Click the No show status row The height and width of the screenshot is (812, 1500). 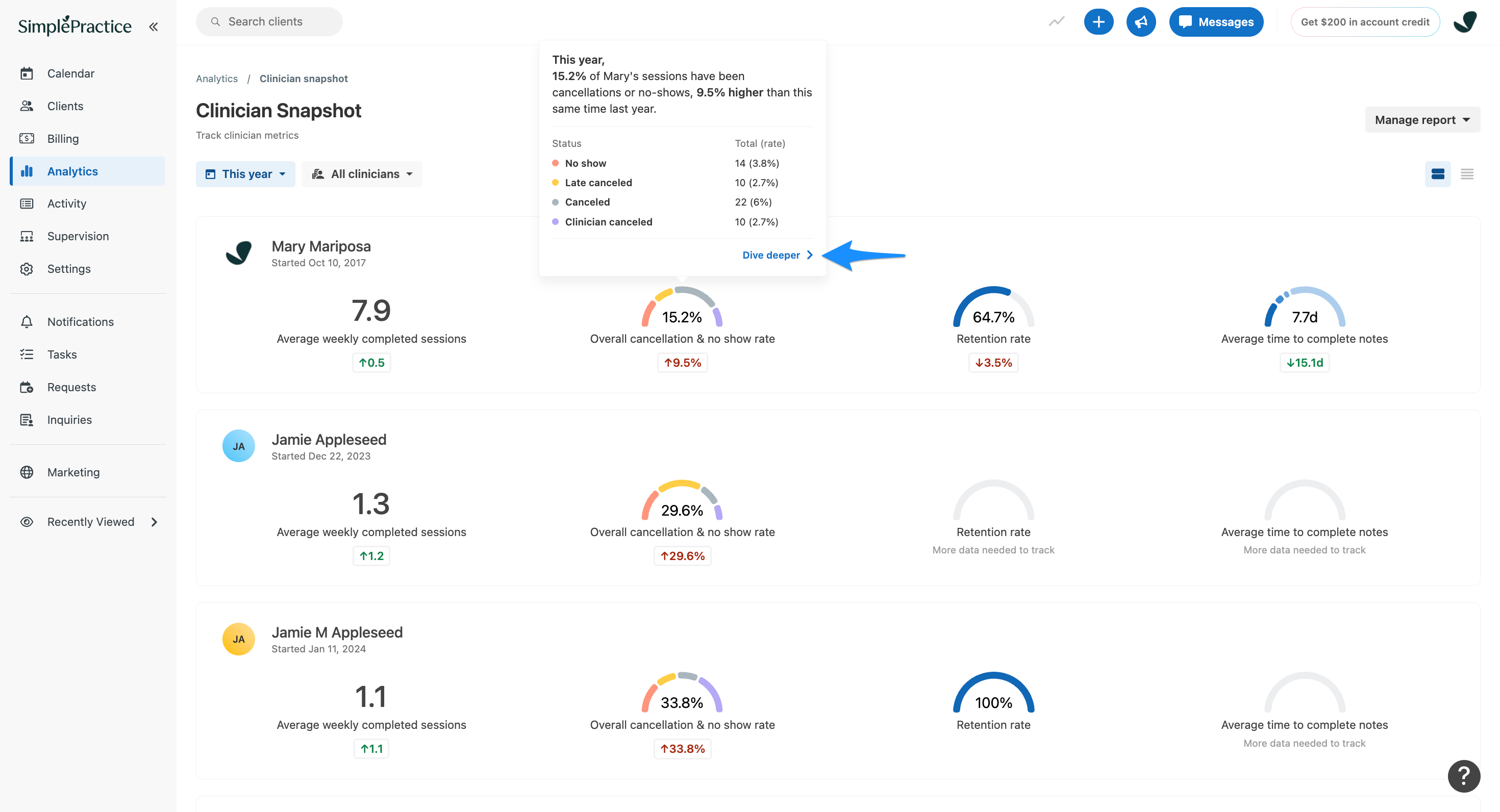683,163
